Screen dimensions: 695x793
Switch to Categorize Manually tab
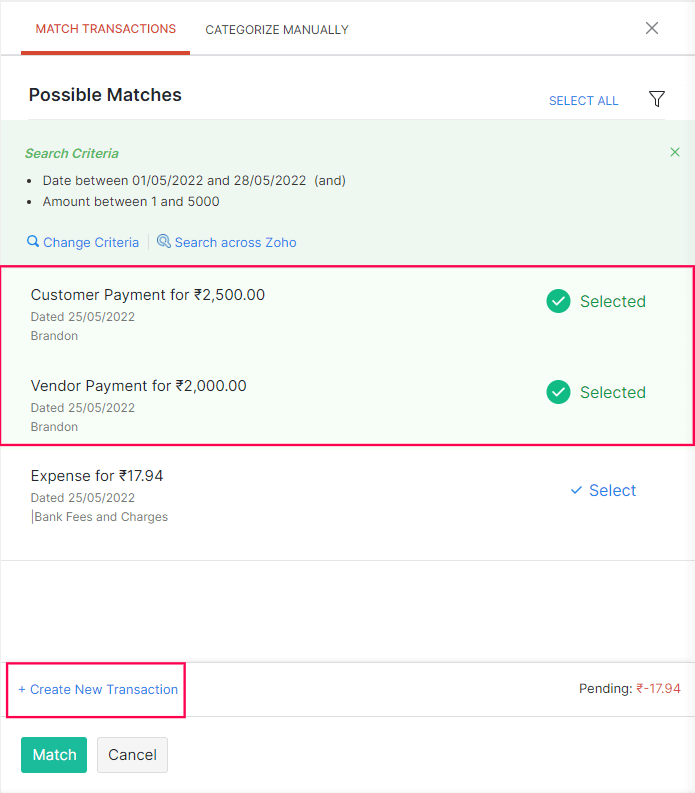click(277, 30)
